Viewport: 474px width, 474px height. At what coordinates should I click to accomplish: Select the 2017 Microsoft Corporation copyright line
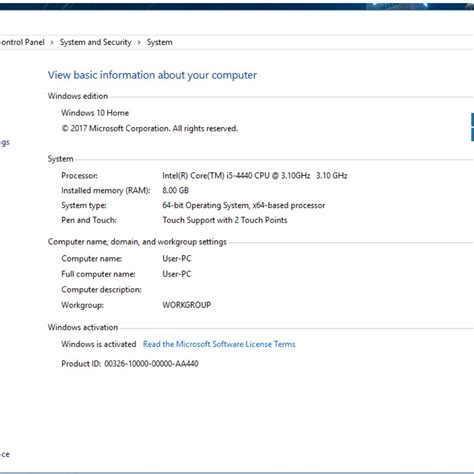click(150, 128)
